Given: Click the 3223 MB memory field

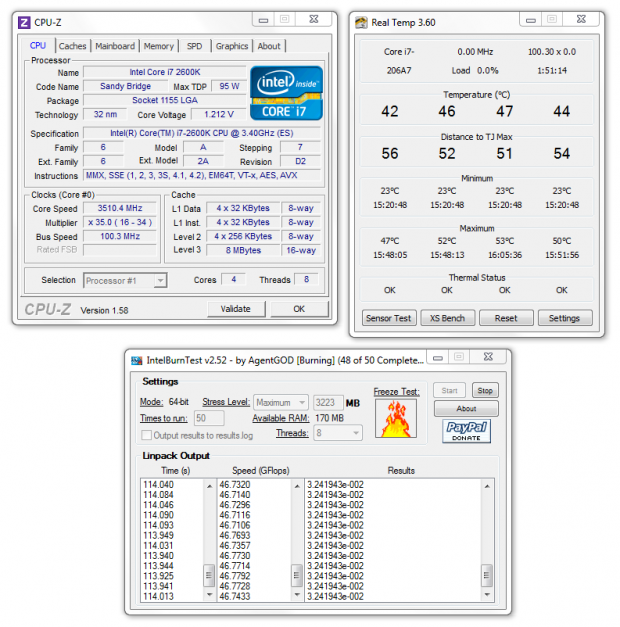Looking at the screenshot, I should point(328,402).
